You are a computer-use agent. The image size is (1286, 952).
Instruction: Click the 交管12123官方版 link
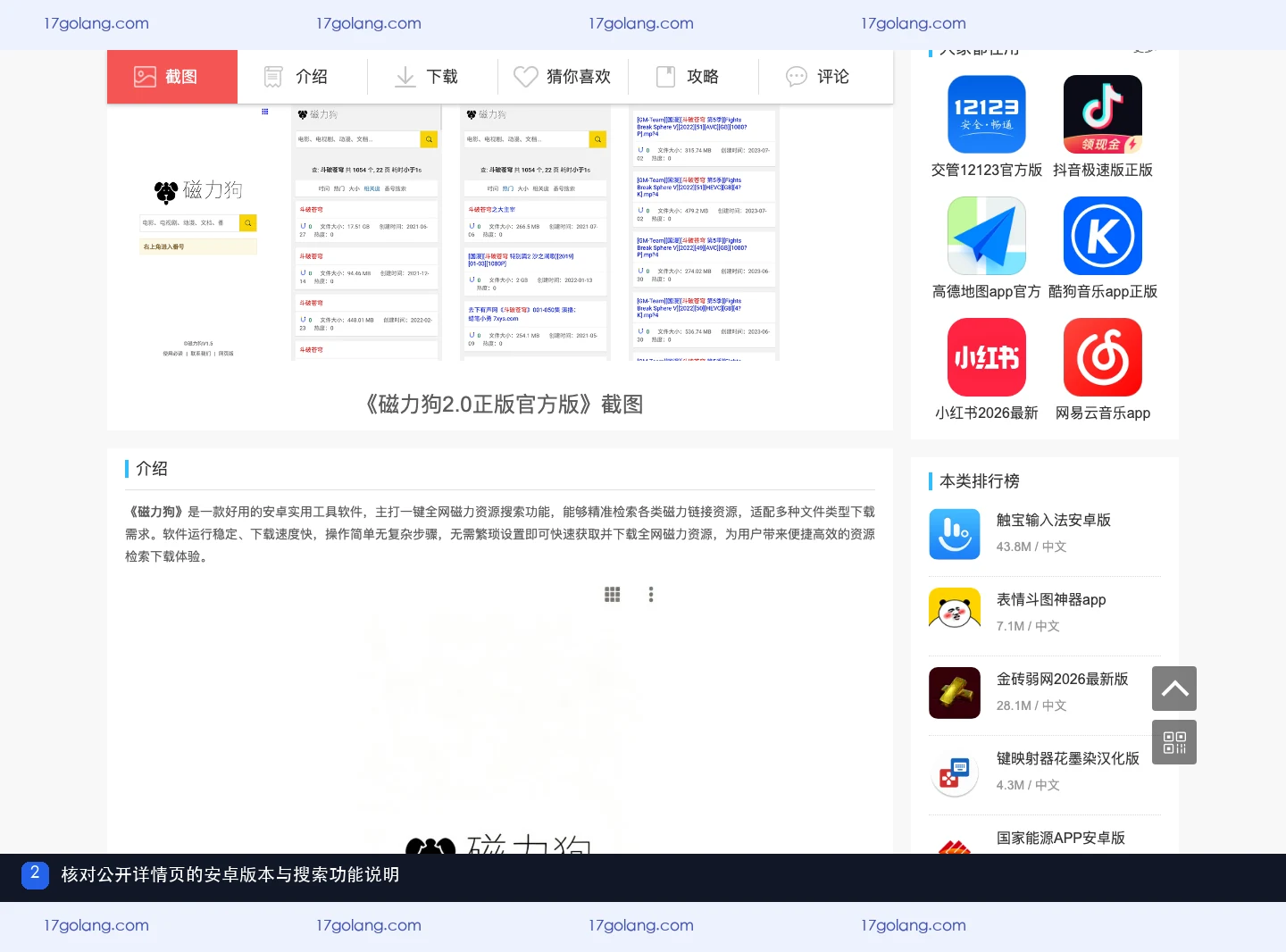point(987,170)
